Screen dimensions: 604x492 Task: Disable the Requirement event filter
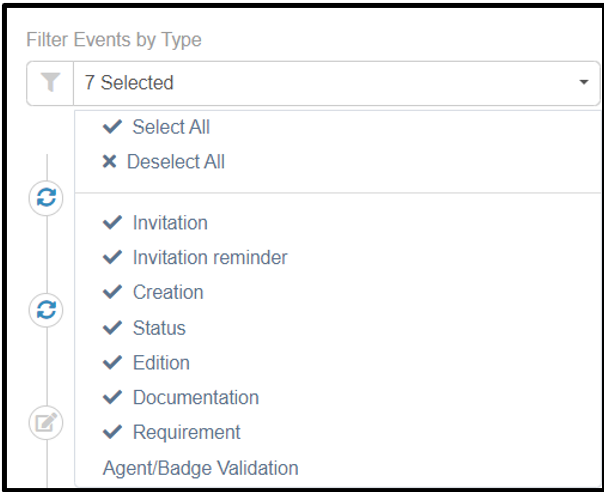pos(186,432)
